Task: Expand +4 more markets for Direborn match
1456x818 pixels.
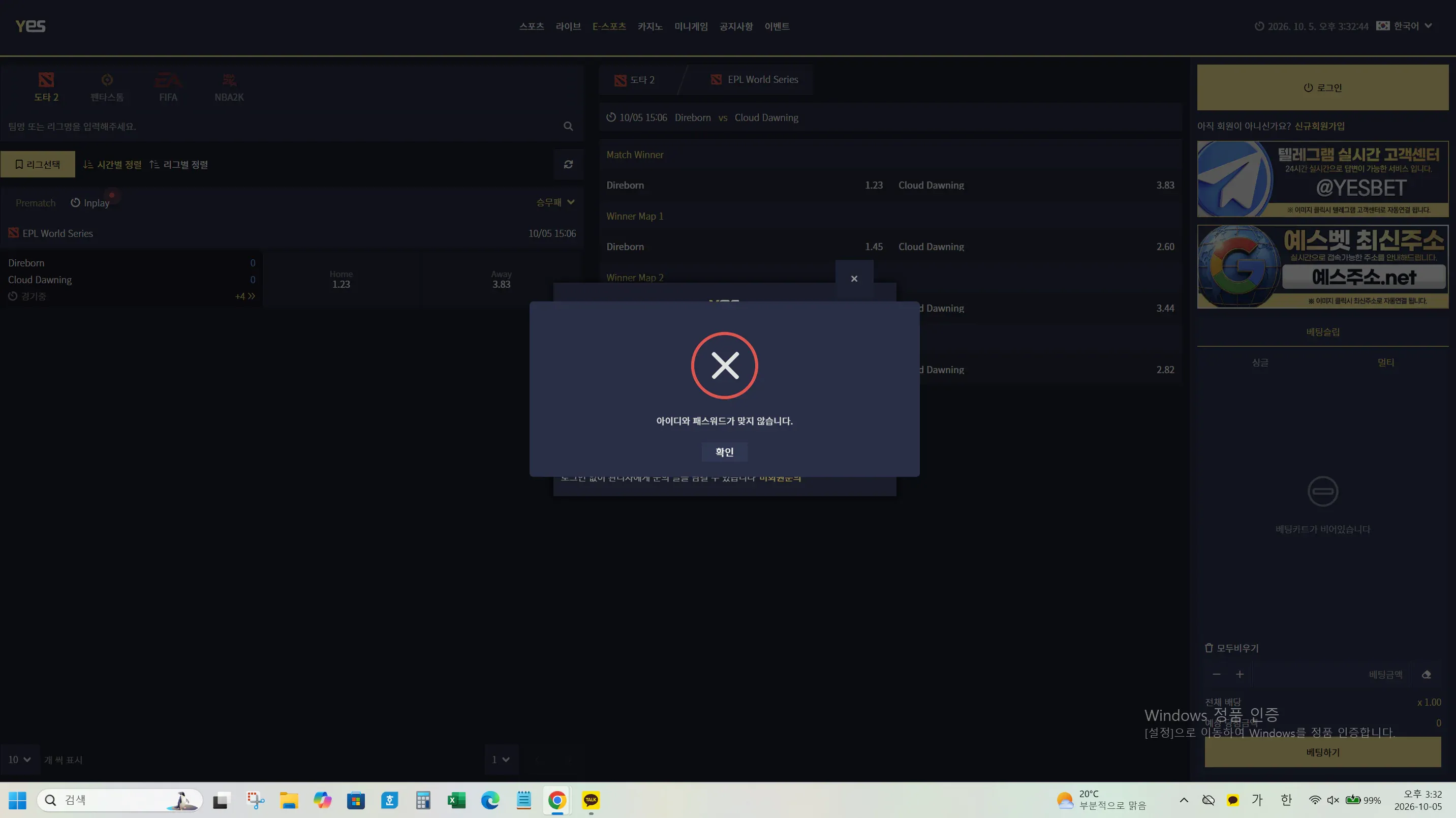Action: pyautogui.click(x=245, y=296)
